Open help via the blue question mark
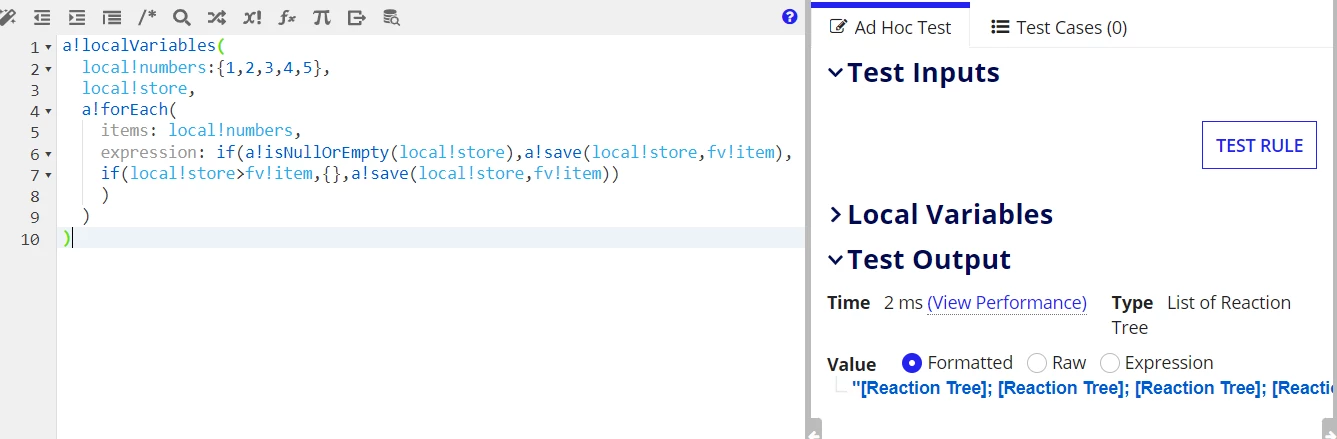This screenshot has width=1337, height=439. click(x=790, y=17)
